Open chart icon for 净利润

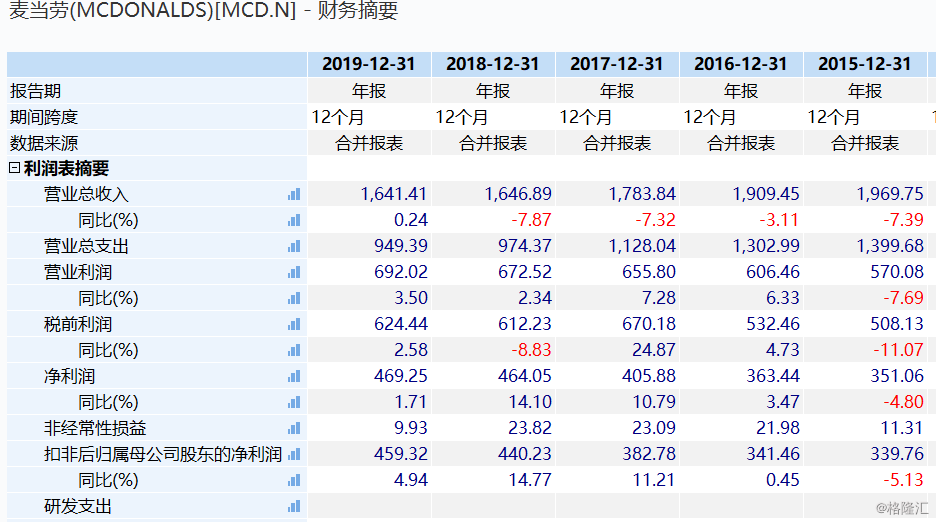pos(294,376)
